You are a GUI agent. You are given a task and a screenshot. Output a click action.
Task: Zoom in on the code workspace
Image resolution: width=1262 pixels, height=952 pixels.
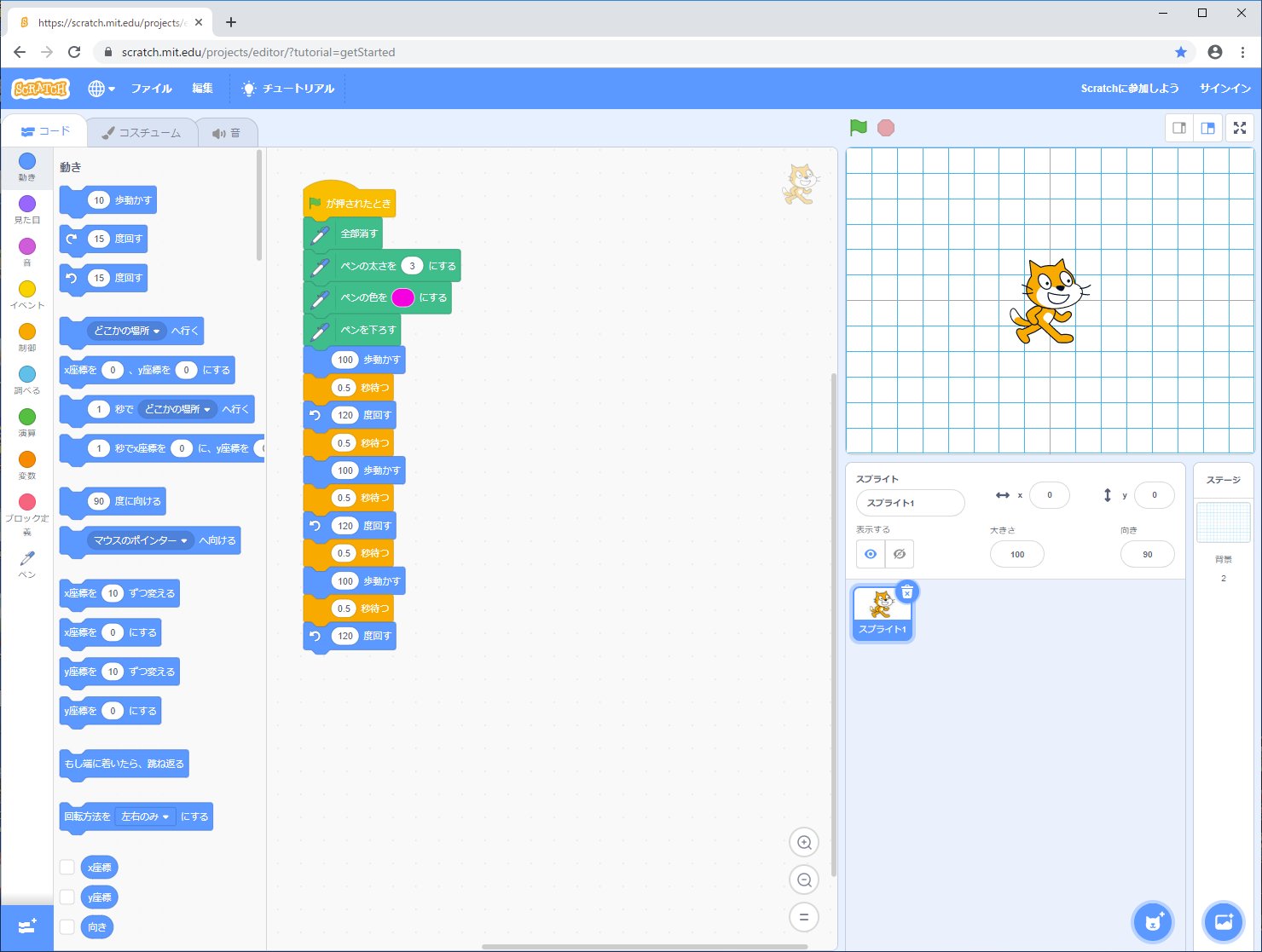(803, 843)
